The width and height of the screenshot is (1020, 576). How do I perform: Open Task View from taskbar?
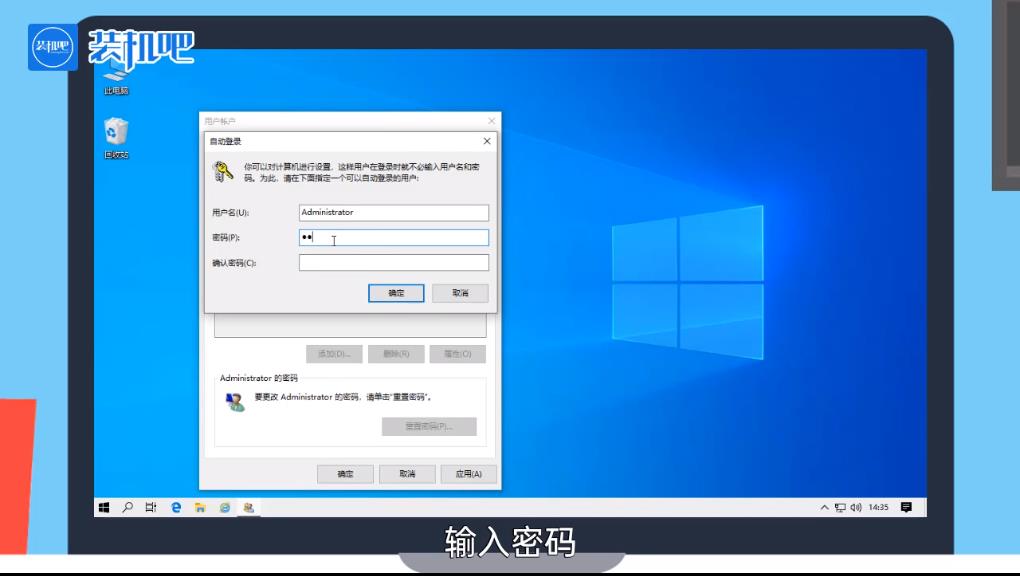click(x=151, y=507)
